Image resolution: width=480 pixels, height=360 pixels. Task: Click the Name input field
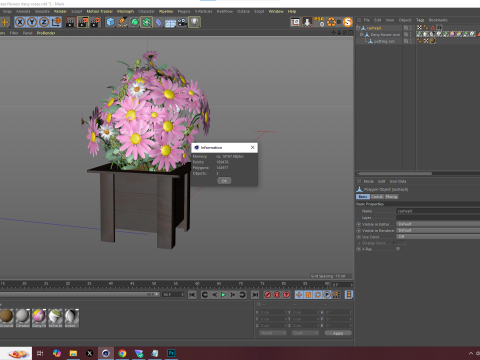pyautogui.click(x=438, y=211)
